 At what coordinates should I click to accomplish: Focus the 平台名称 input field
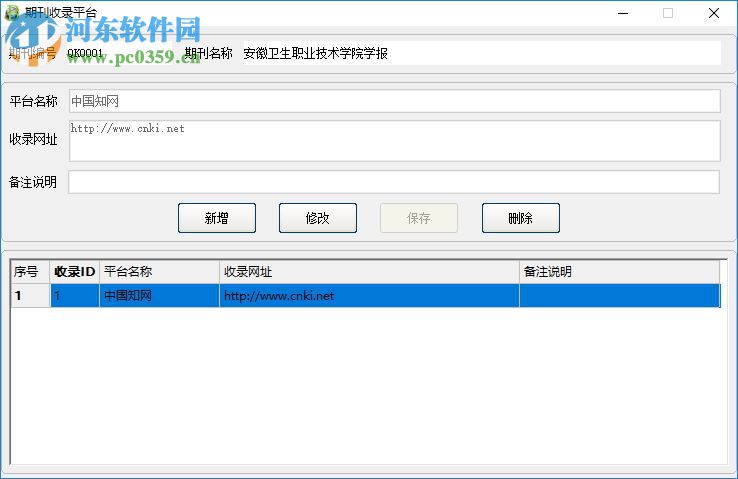click(x=394, y=101)
